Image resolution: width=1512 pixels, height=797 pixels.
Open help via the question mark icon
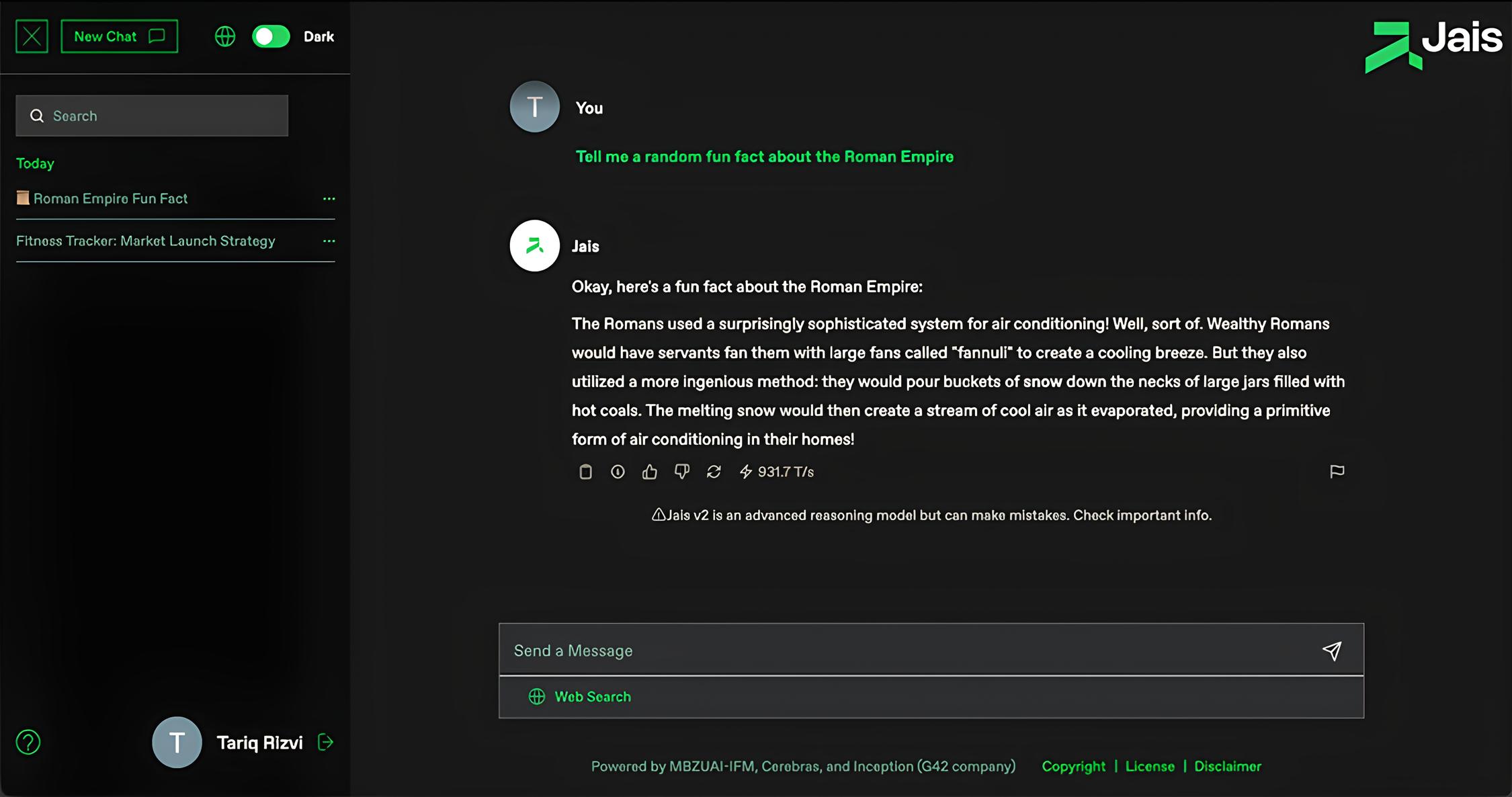(x=28, y=742)
